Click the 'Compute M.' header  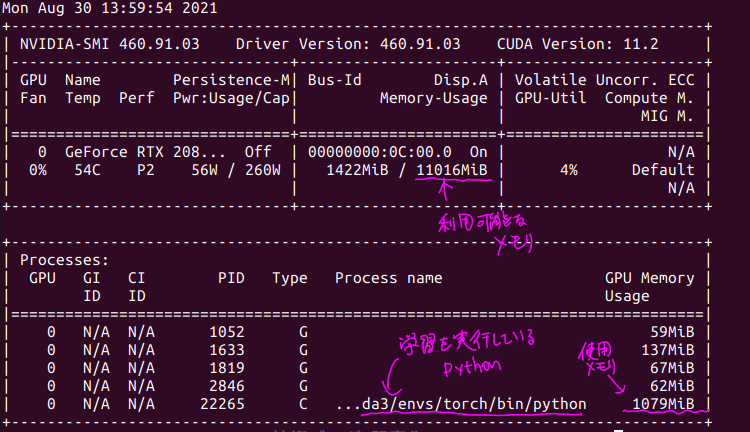click(x=649, y=98)
